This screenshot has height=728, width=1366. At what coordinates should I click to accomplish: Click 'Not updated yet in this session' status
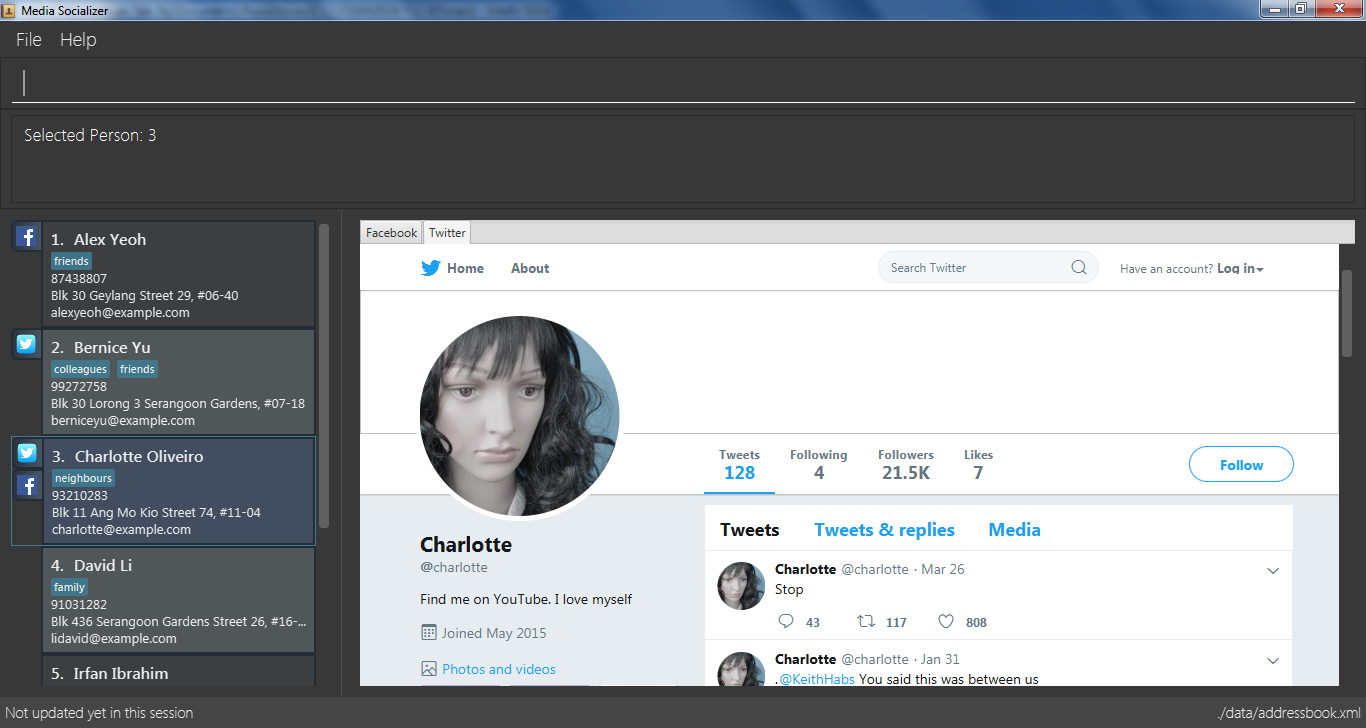[99, 713]
